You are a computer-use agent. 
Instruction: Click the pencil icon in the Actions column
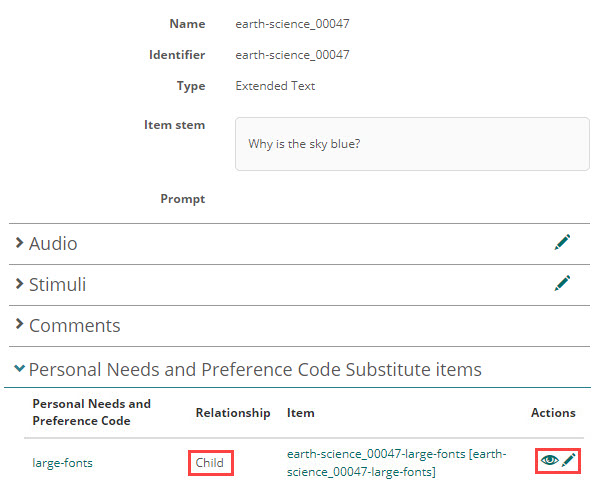(x=569, y=460)
